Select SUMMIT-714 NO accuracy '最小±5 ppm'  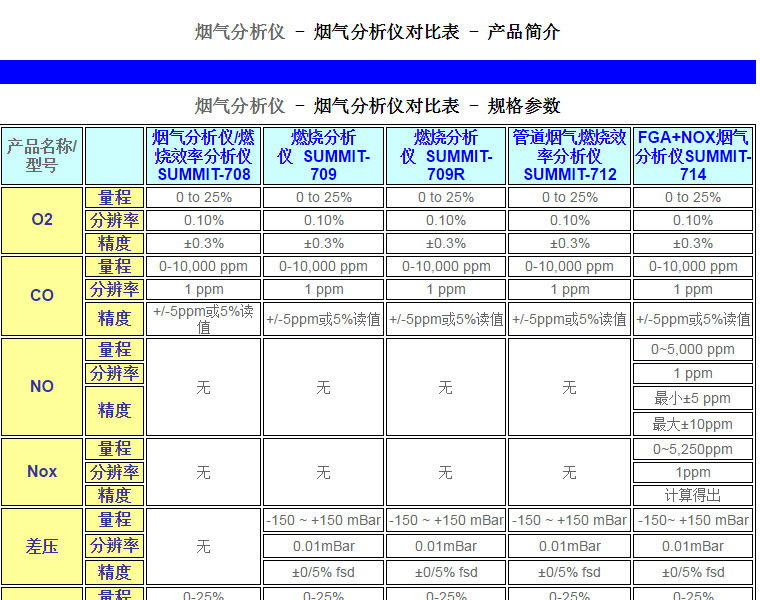693,398
